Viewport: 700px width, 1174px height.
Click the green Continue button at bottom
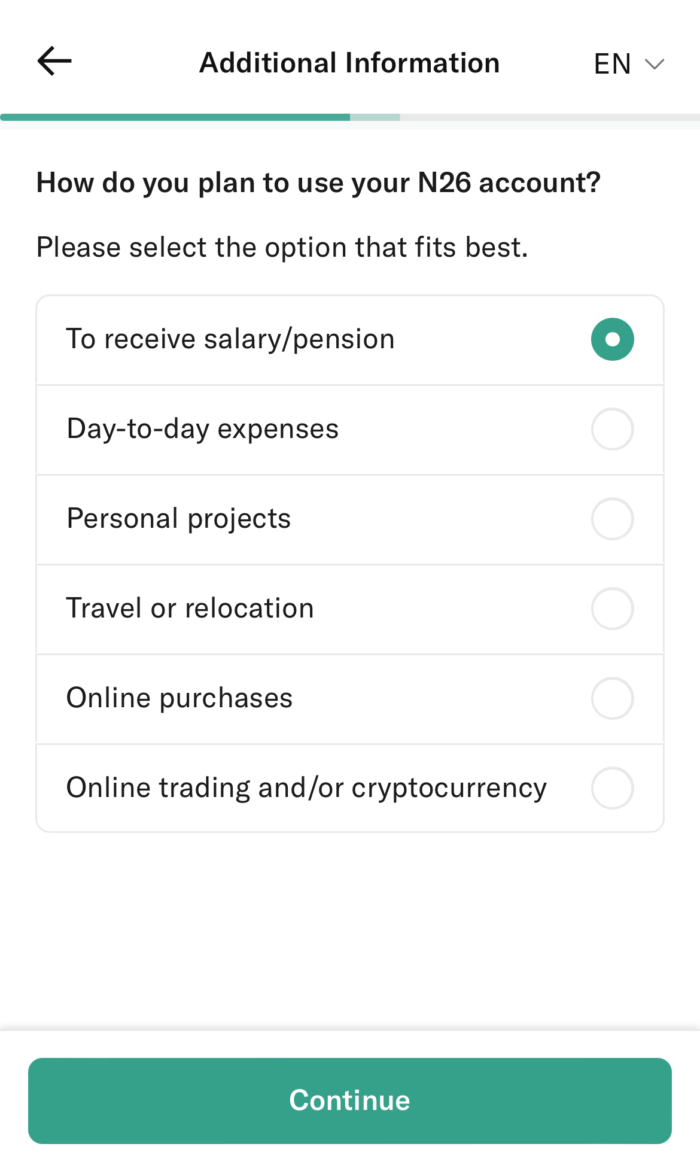click(x=350, y=1100)
